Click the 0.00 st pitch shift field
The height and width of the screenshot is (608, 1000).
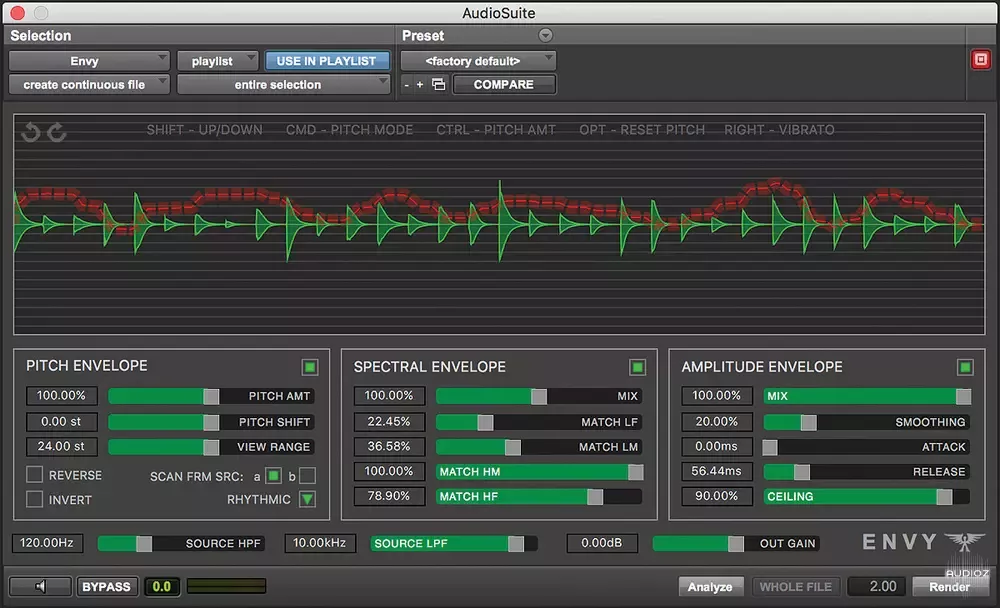click(x=61, y=422)
